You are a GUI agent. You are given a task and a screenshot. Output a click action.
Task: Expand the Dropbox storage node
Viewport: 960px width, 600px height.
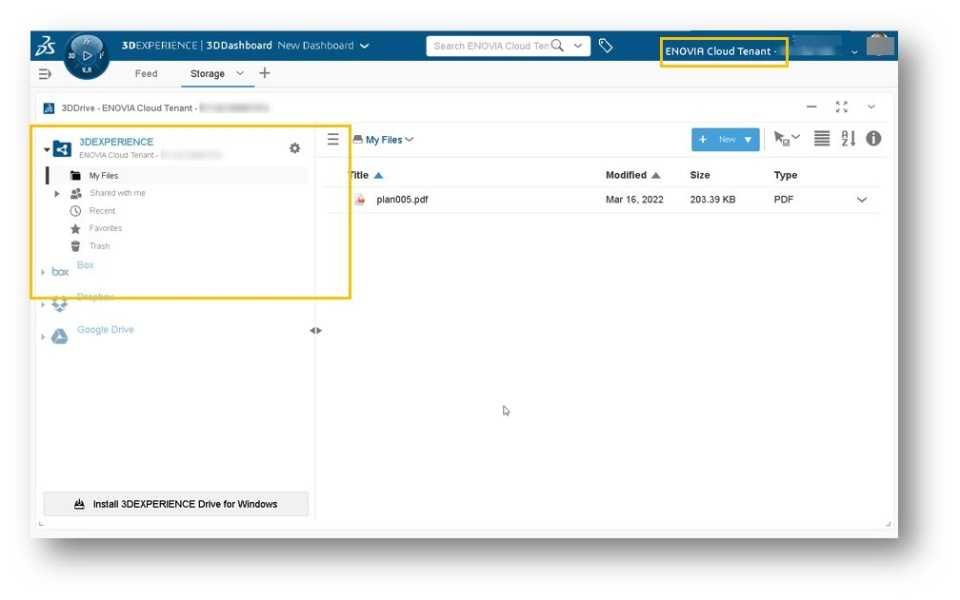43,304
